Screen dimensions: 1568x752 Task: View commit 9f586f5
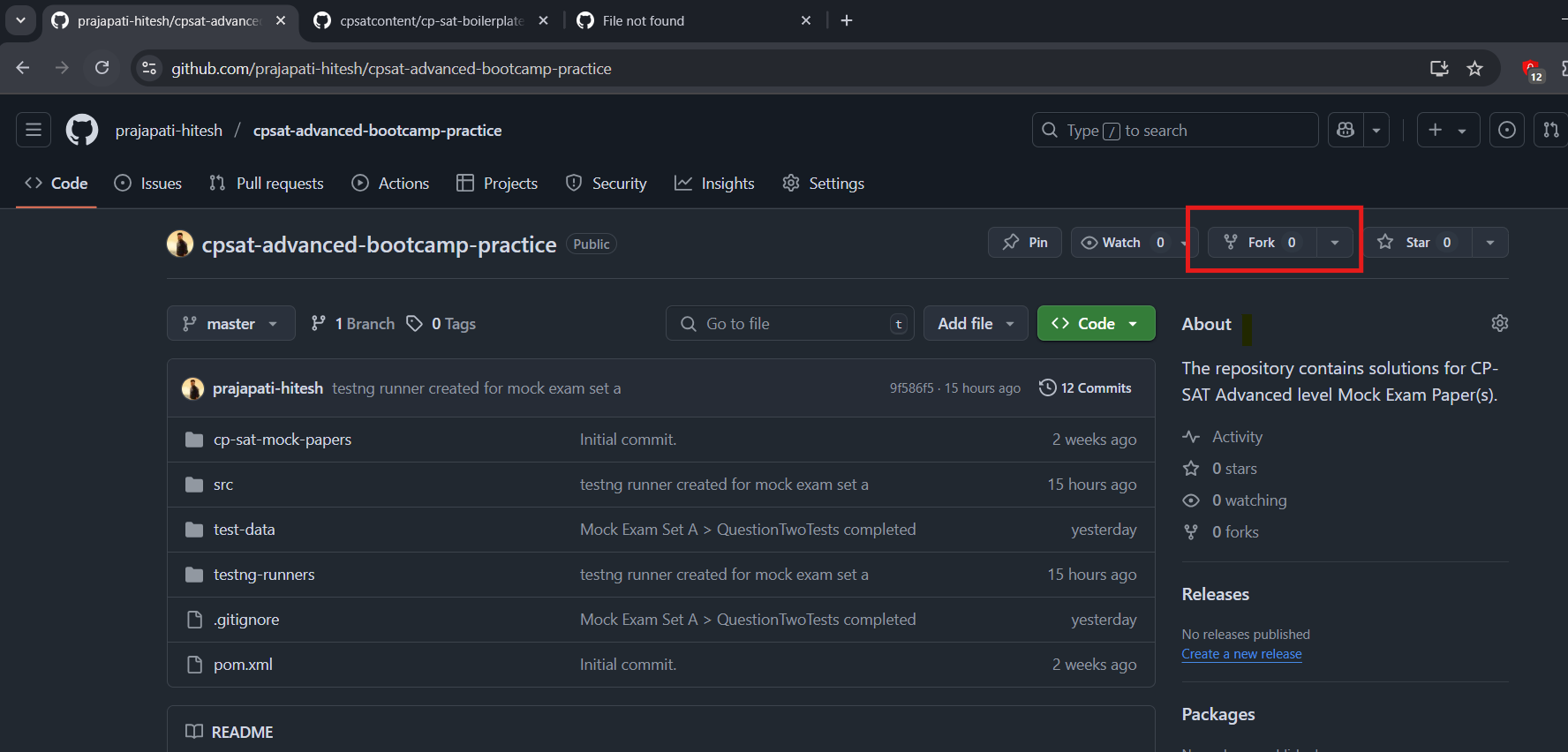click(x=911, y=388)
